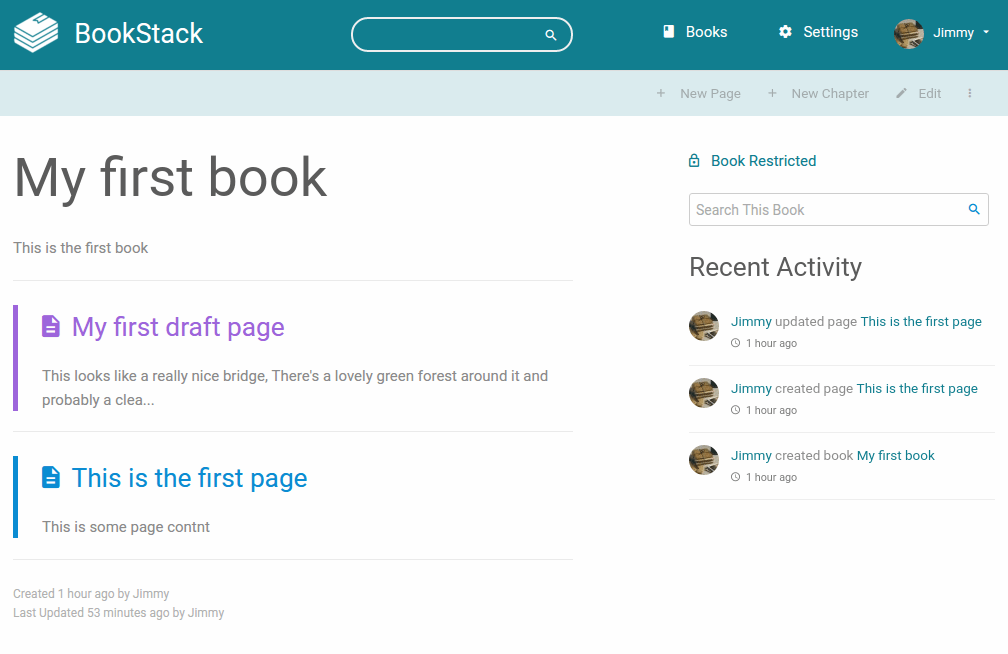
Task: Open the three-dot more options menu
Action: point(969,93)
